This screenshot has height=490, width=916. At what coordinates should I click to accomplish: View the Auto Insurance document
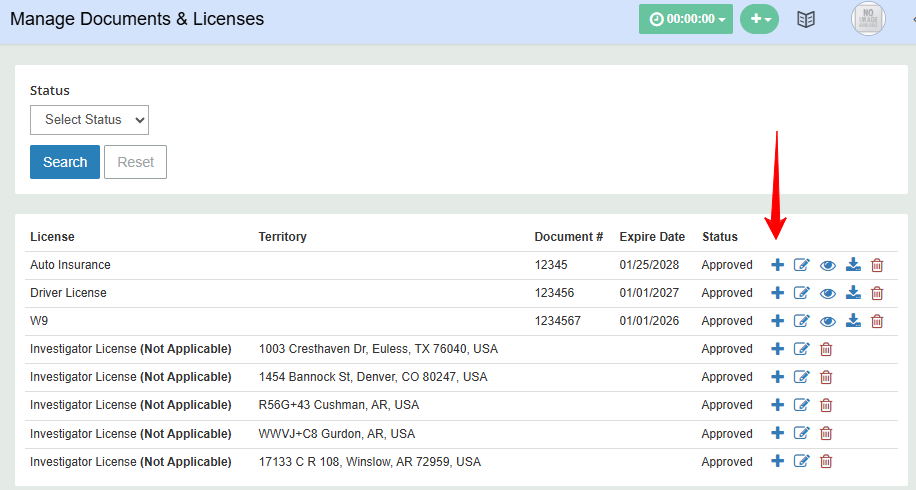827,266
